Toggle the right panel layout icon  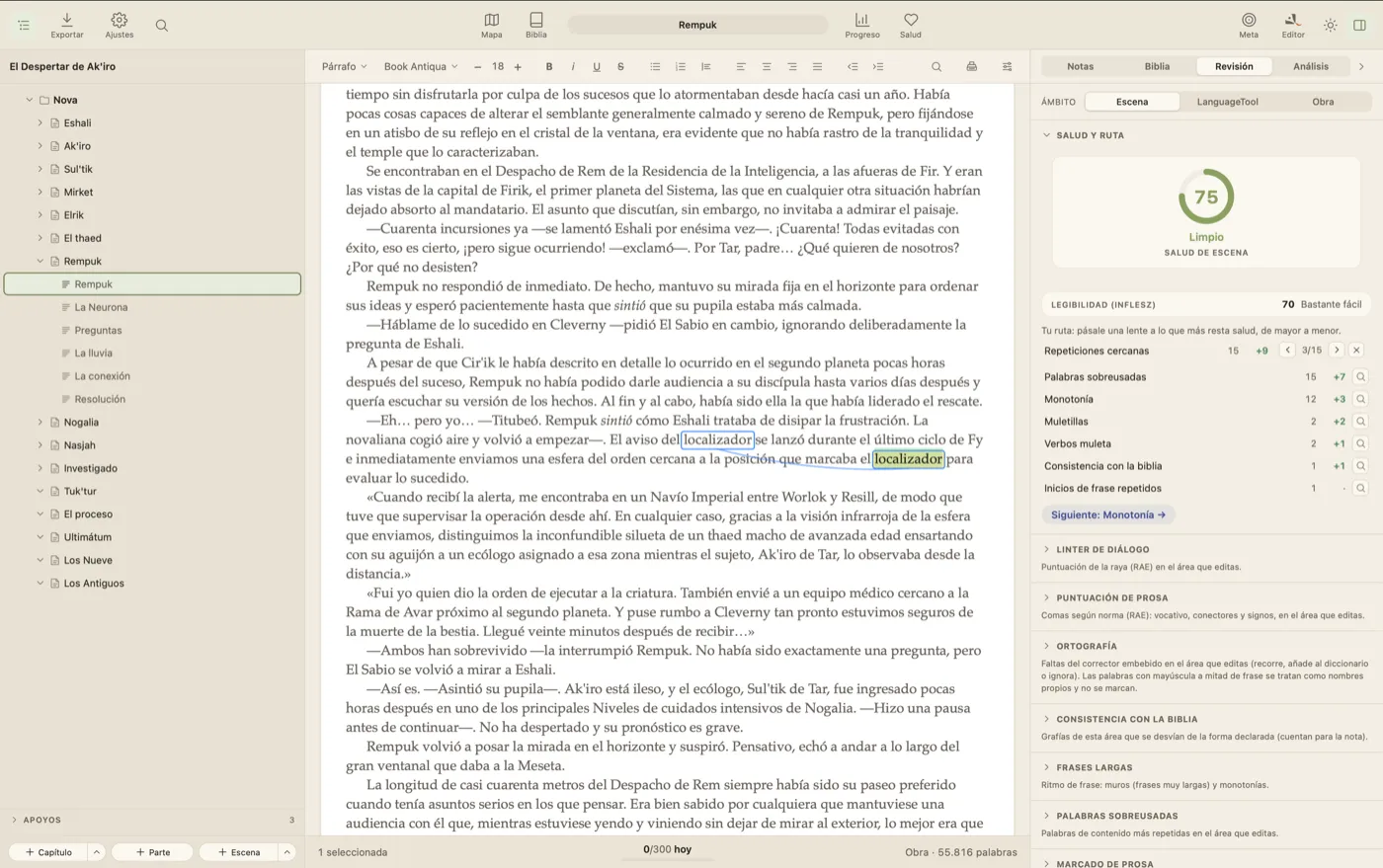click(x=1360, y=26)
